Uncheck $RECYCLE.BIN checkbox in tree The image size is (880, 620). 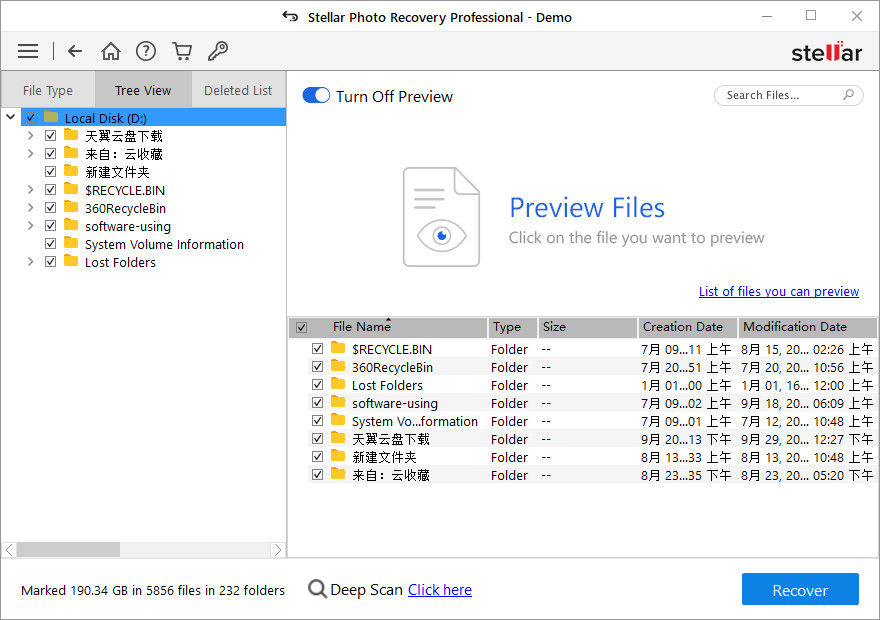click(51, 190)
